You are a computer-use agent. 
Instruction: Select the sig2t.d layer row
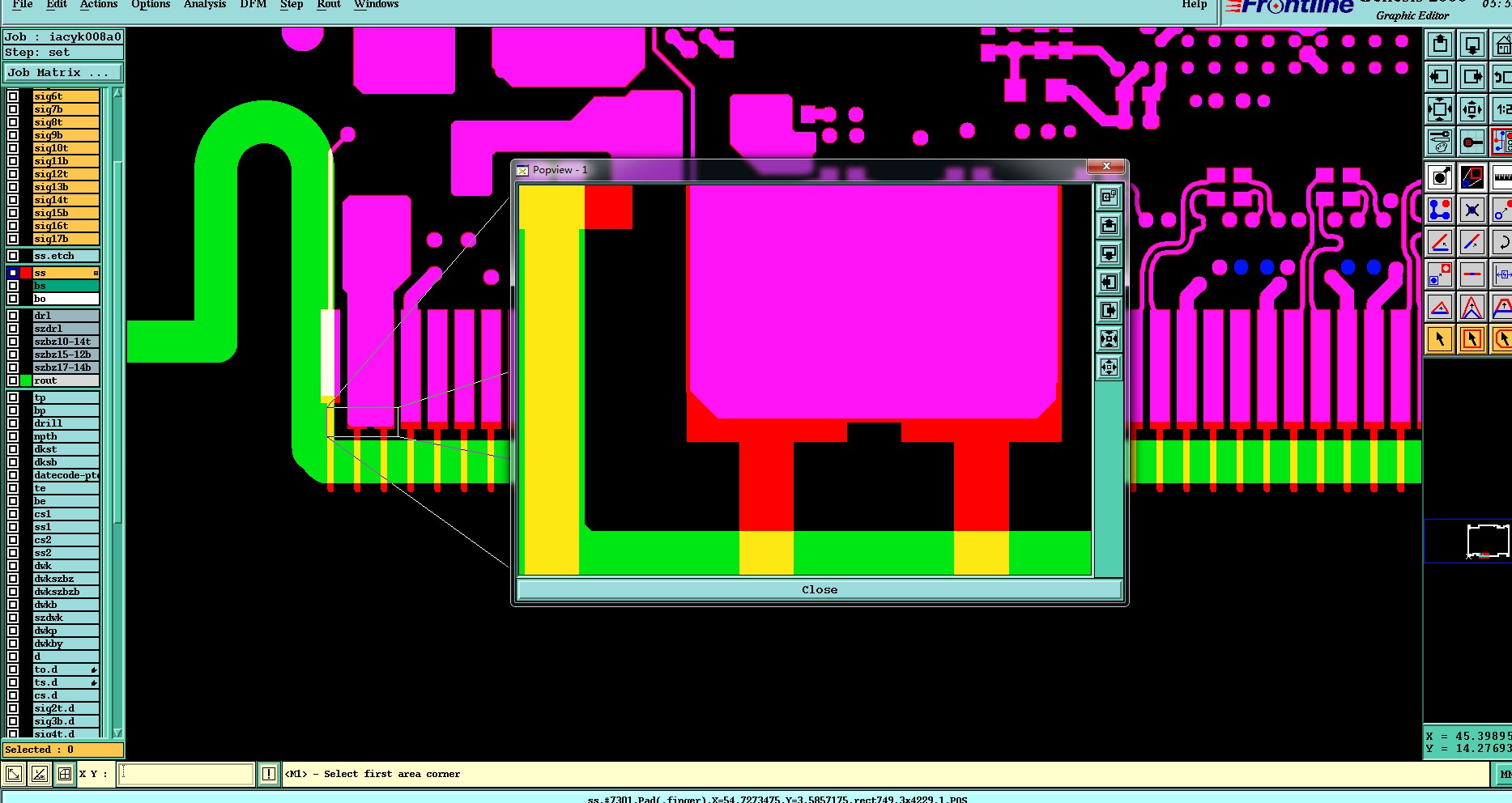pyautogui.click(x=66, y=708)
